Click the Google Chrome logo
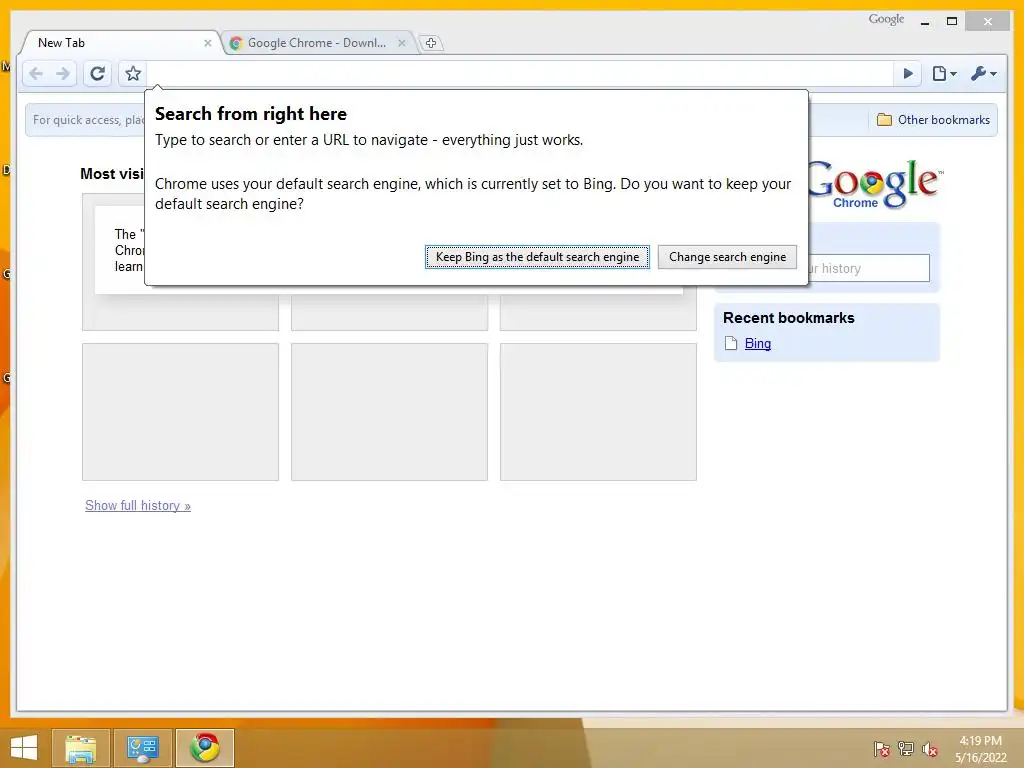This screenshot has height=768, width=1024. point(874,184)
